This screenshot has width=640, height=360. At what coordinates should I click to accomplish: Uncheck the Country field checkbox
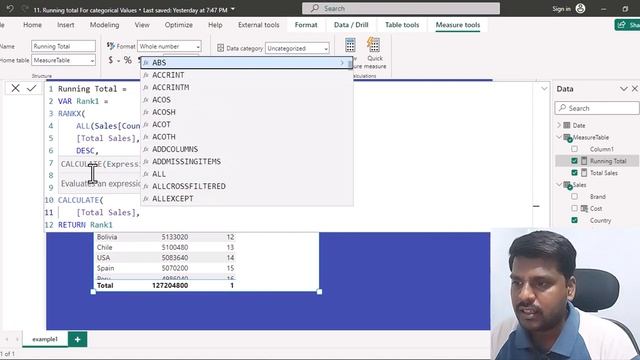(x=574, y=220)
